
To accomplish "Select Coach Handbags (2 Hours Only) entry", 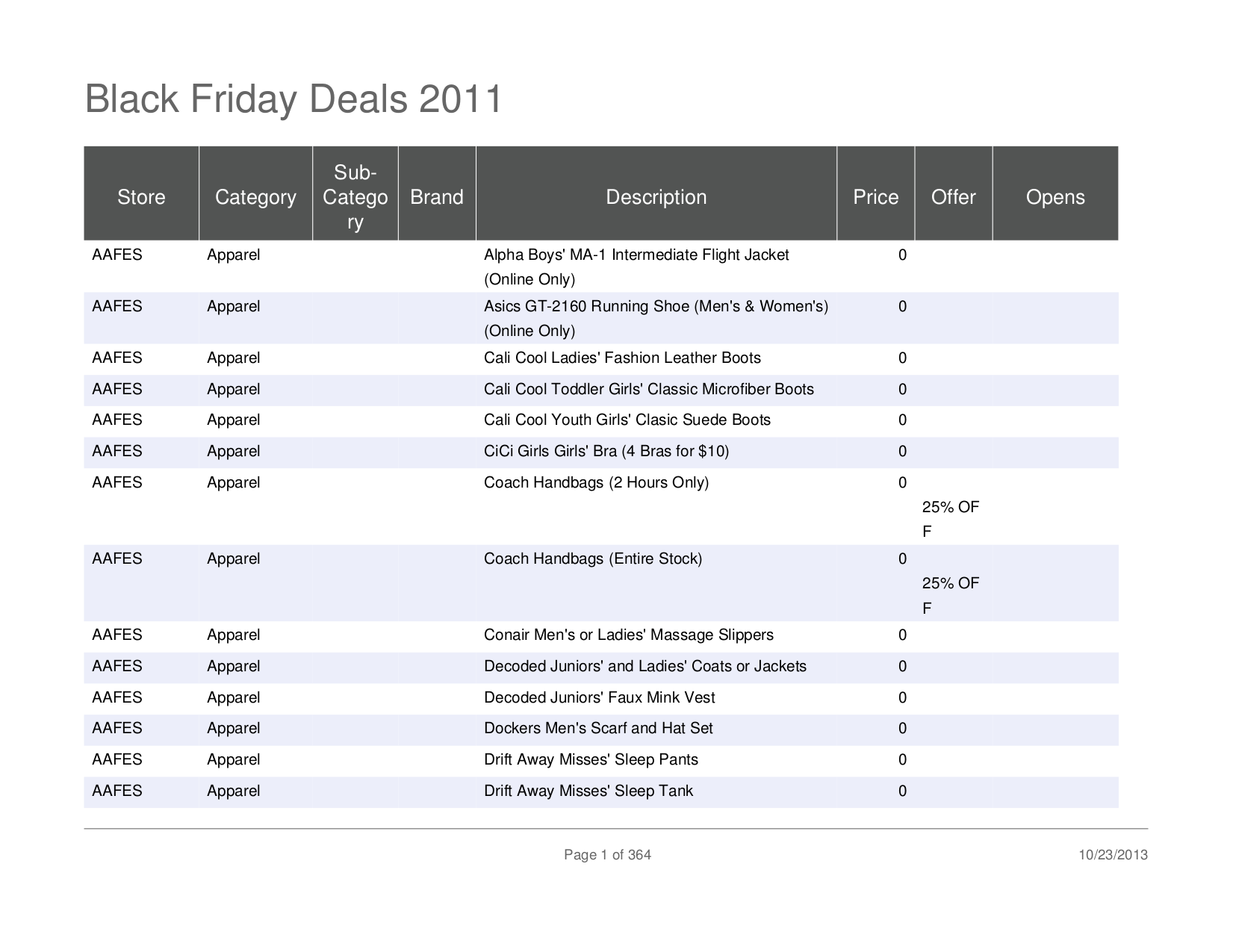I will (x=596, y=483).
